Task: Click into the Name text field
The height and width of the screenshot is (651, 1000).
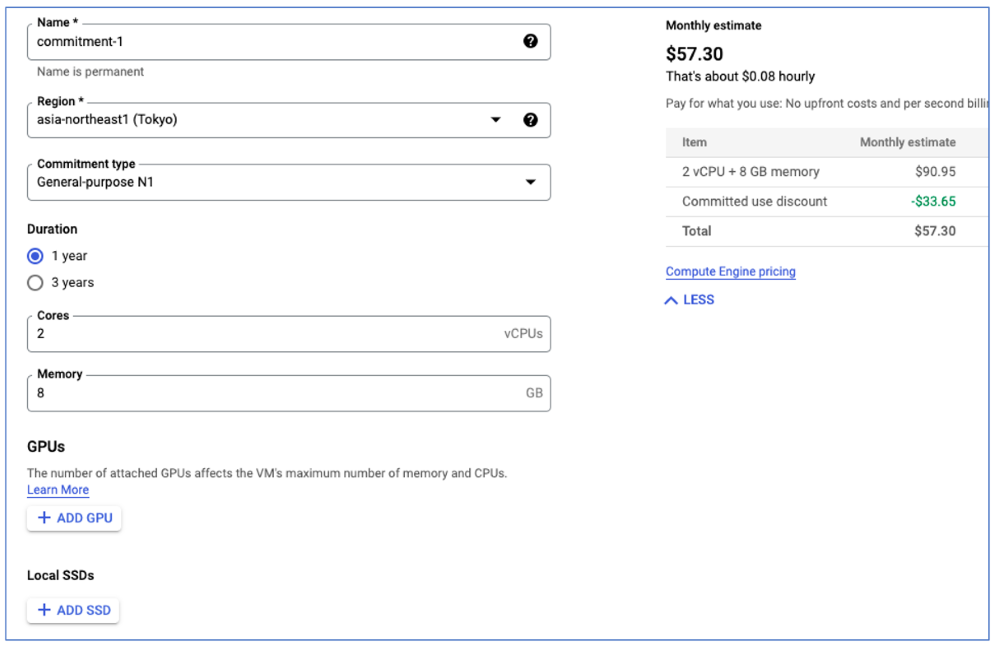Action: pos(270,42)
